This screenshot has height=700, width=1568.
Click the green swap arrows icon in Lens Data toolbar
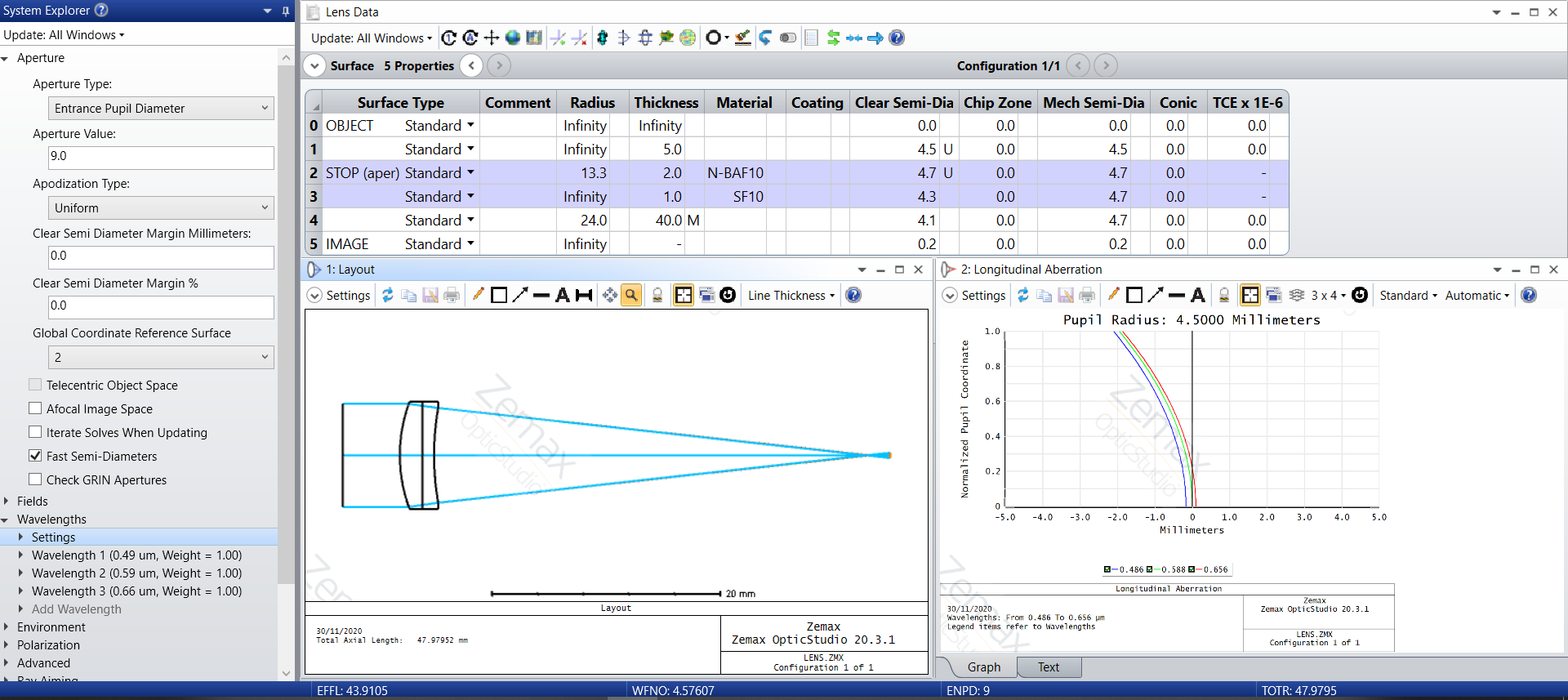coord(833,38)
